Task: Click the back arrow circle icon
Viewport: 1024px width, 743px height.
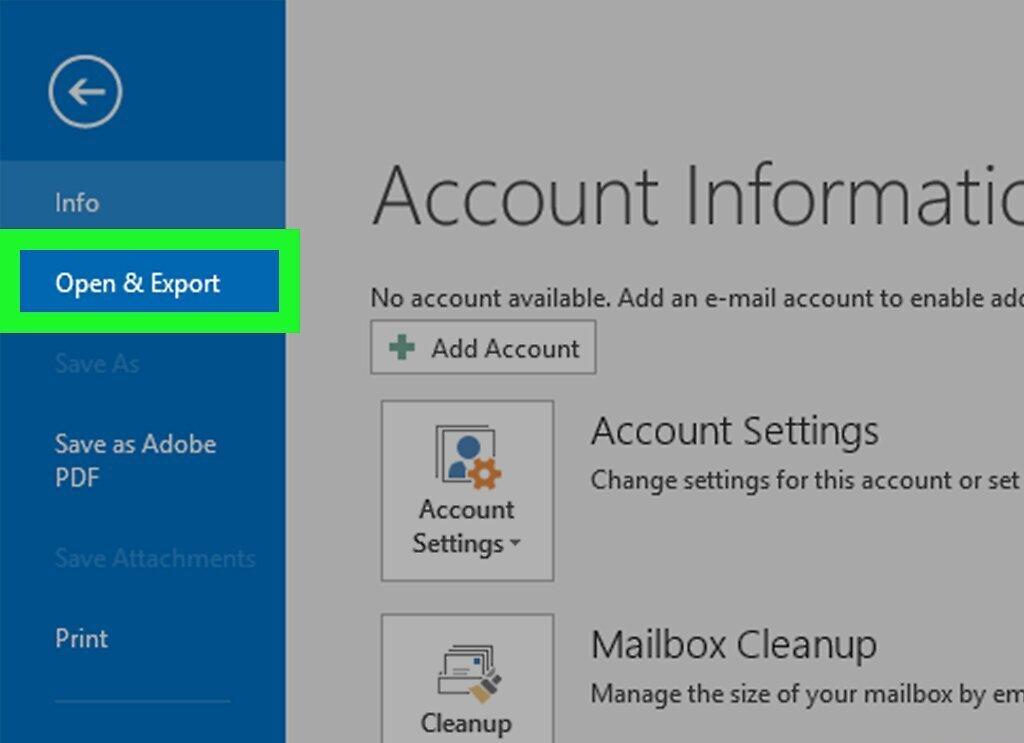Action: (85, 91)
